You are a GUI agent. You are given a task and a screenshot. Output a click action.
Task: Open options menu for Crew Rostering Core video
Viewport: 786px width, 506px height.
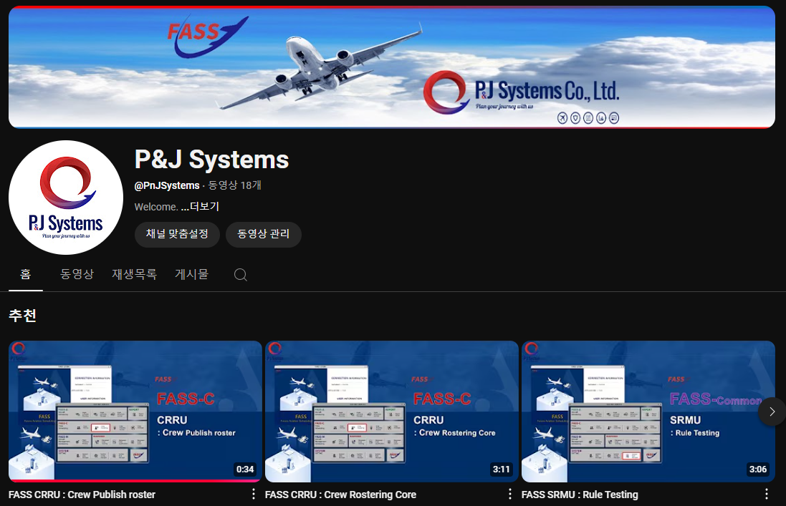point(510,494)
